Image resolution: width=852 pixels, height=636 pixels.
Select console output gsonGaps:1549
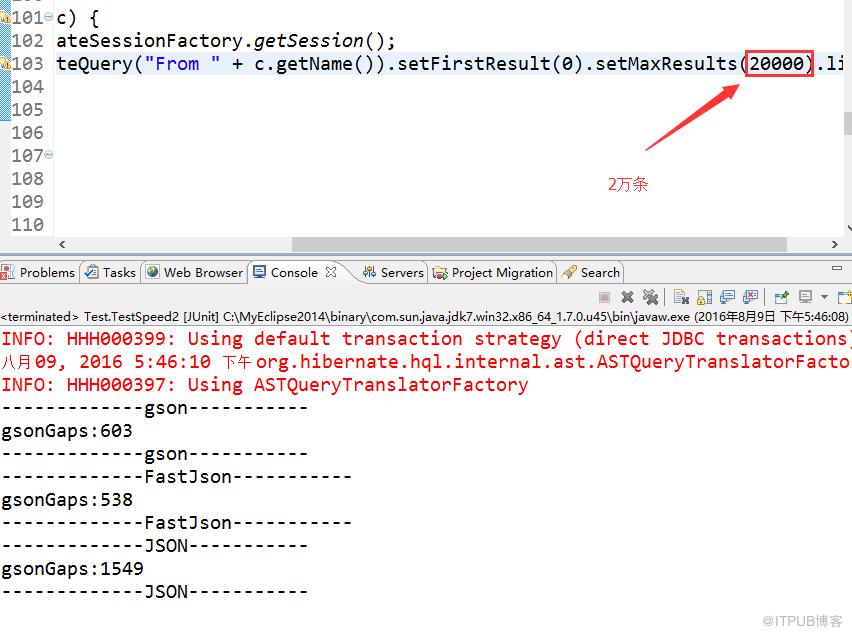(x=72, y=569)
